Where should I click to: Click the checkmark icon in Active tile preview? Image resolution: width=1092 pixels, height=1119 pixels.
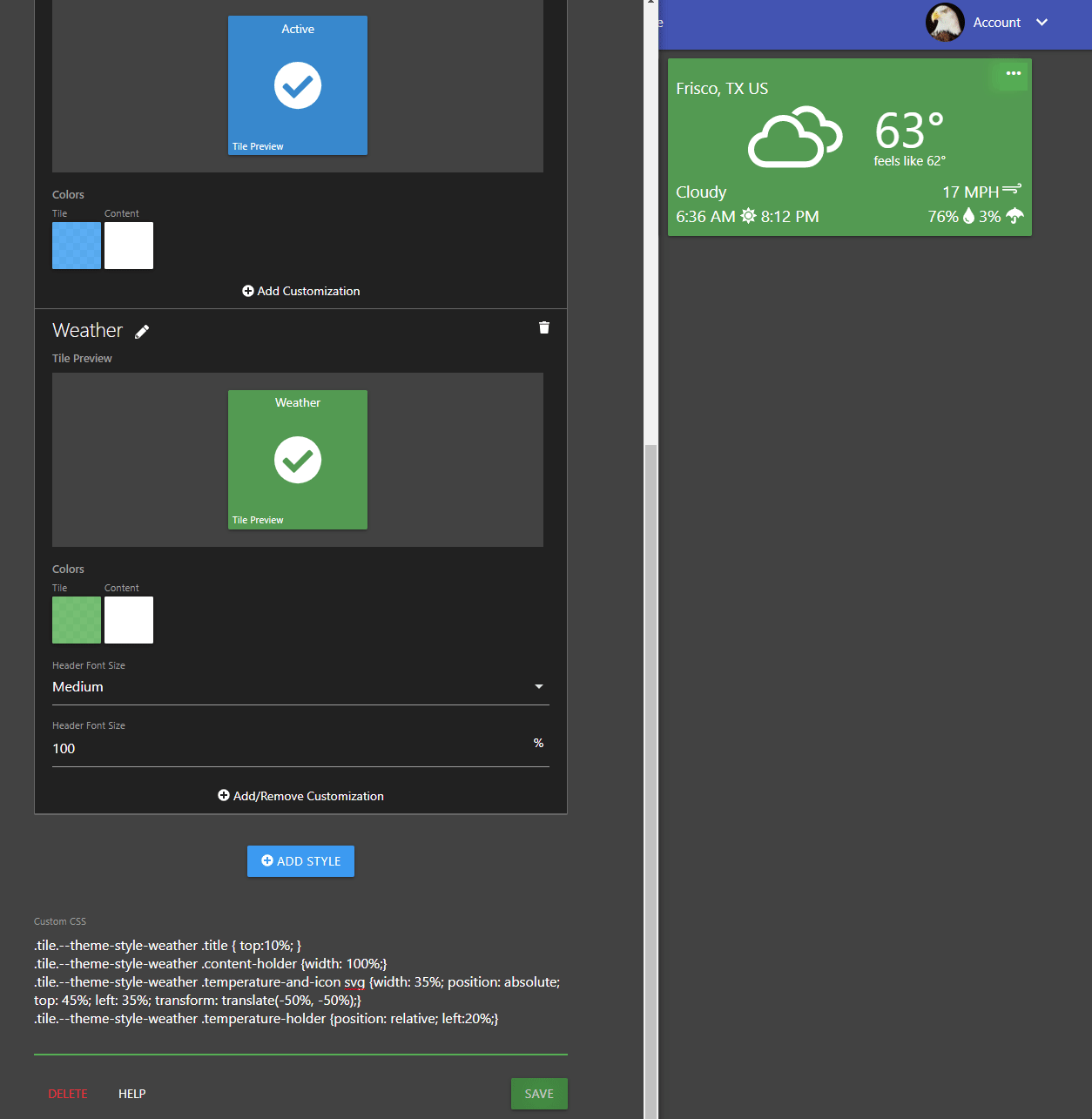pyautogui.click(x=298, y=85)
